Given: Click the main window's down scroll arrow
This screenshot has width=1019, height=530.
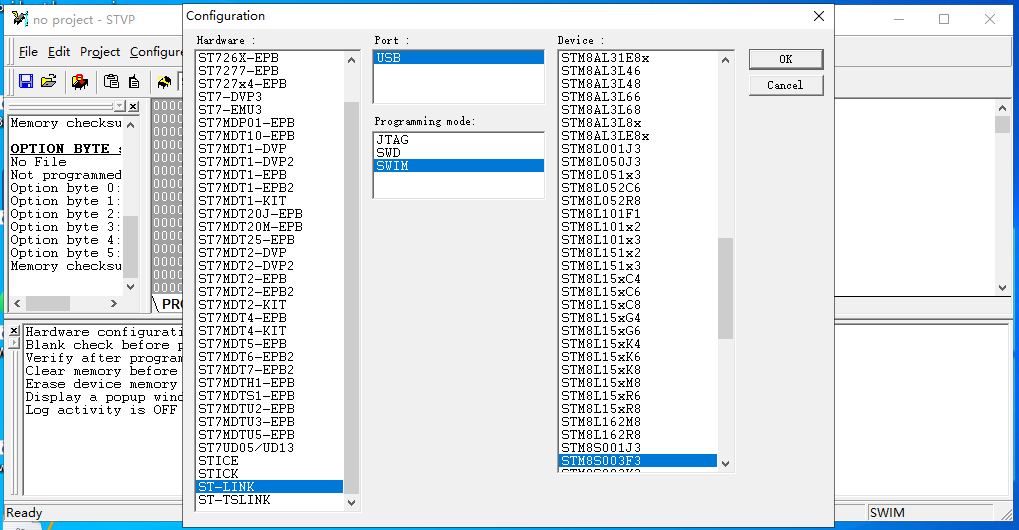Looking at the screenshot, I should click(1002, 287).
